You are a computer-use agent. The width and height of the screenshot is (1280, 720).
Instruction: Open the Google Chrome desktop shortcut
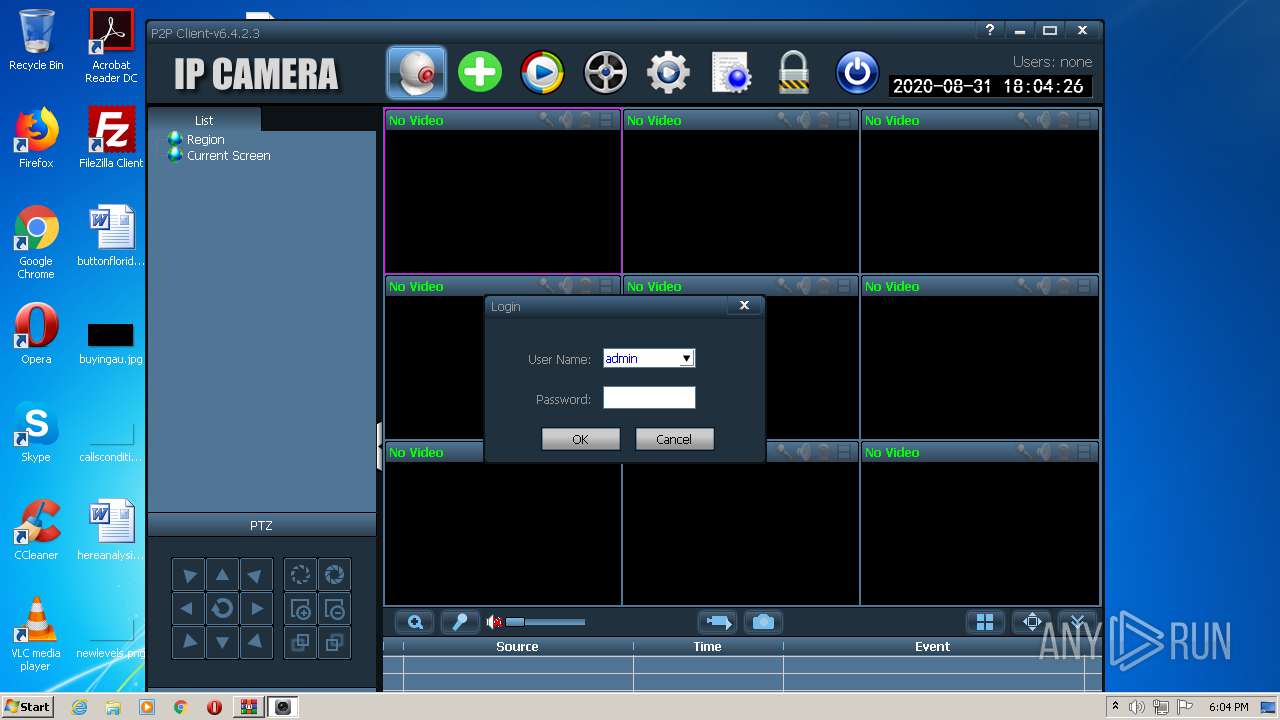pos(36,242)
